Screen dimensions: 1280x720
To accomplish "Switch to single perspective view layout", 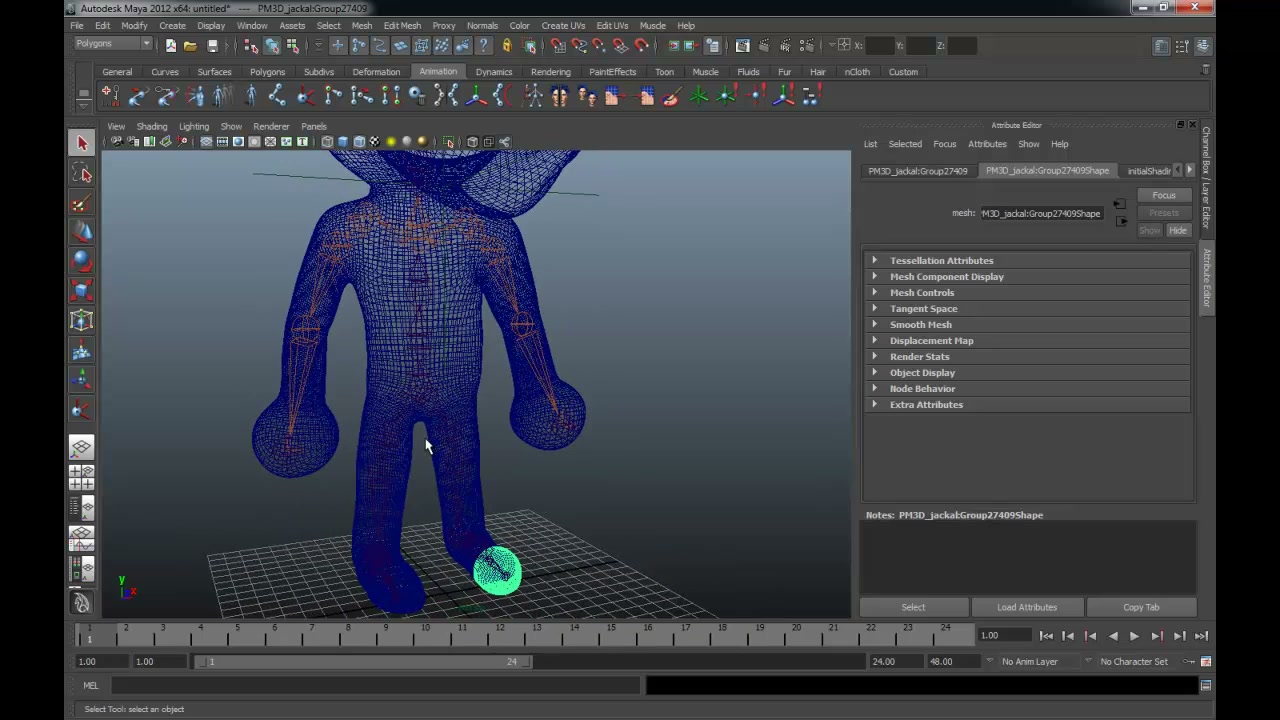I will [82, 447].
